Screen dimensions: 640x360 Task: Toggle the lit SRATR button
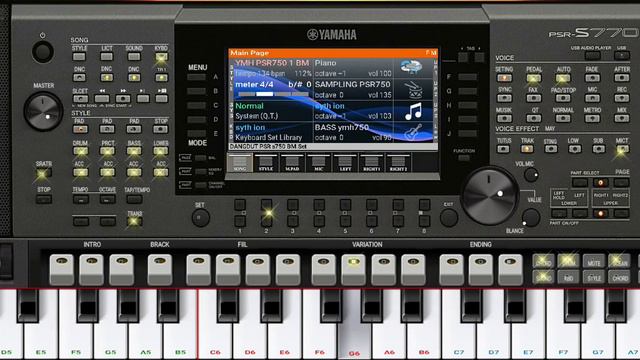tap(43, 173)
